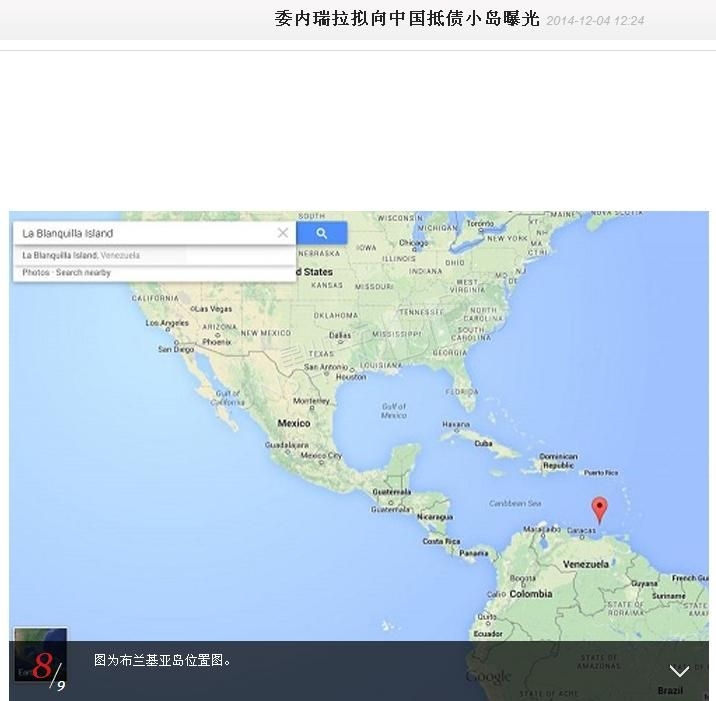
Task: Clear the La Blanquilla Island search text
Action: pos(283,233)
